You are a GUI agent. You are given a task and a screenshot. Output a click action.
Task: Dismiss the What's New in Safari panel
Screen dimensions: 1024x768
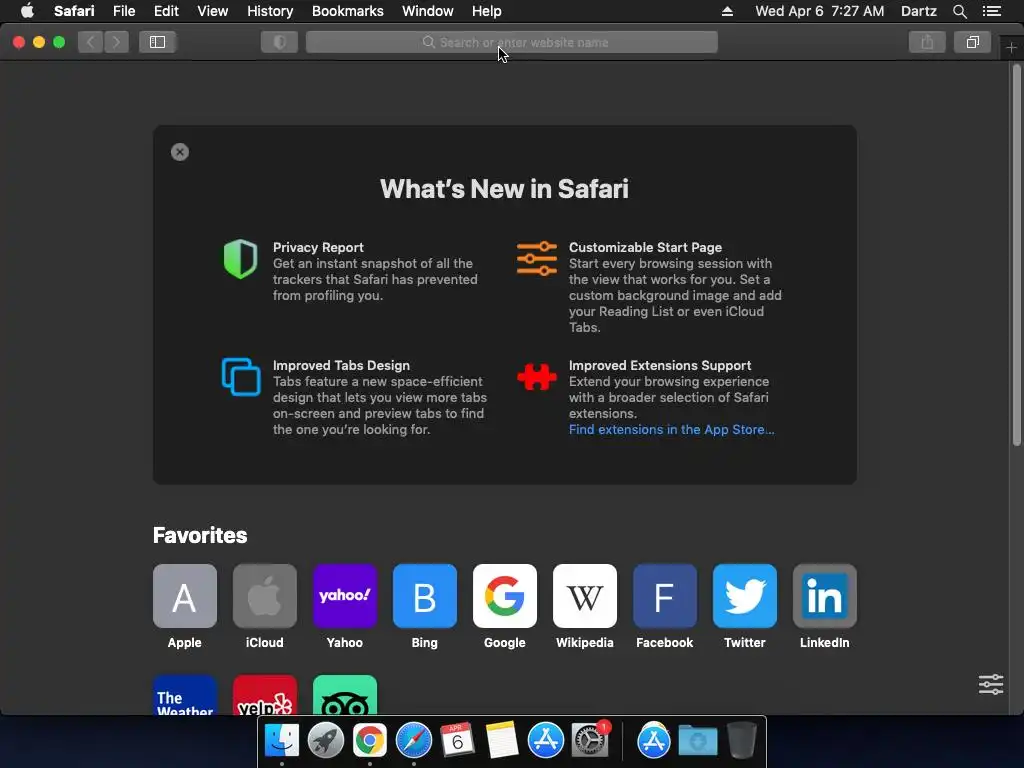coord(180,152)
